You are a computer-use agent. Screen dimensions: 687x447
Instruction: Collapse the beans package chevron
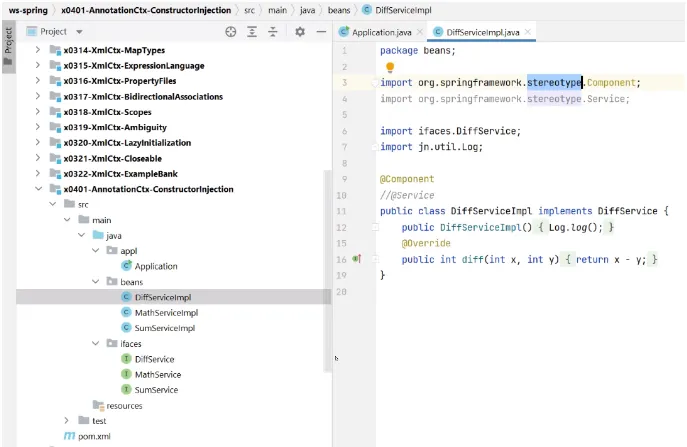(96, 281)
